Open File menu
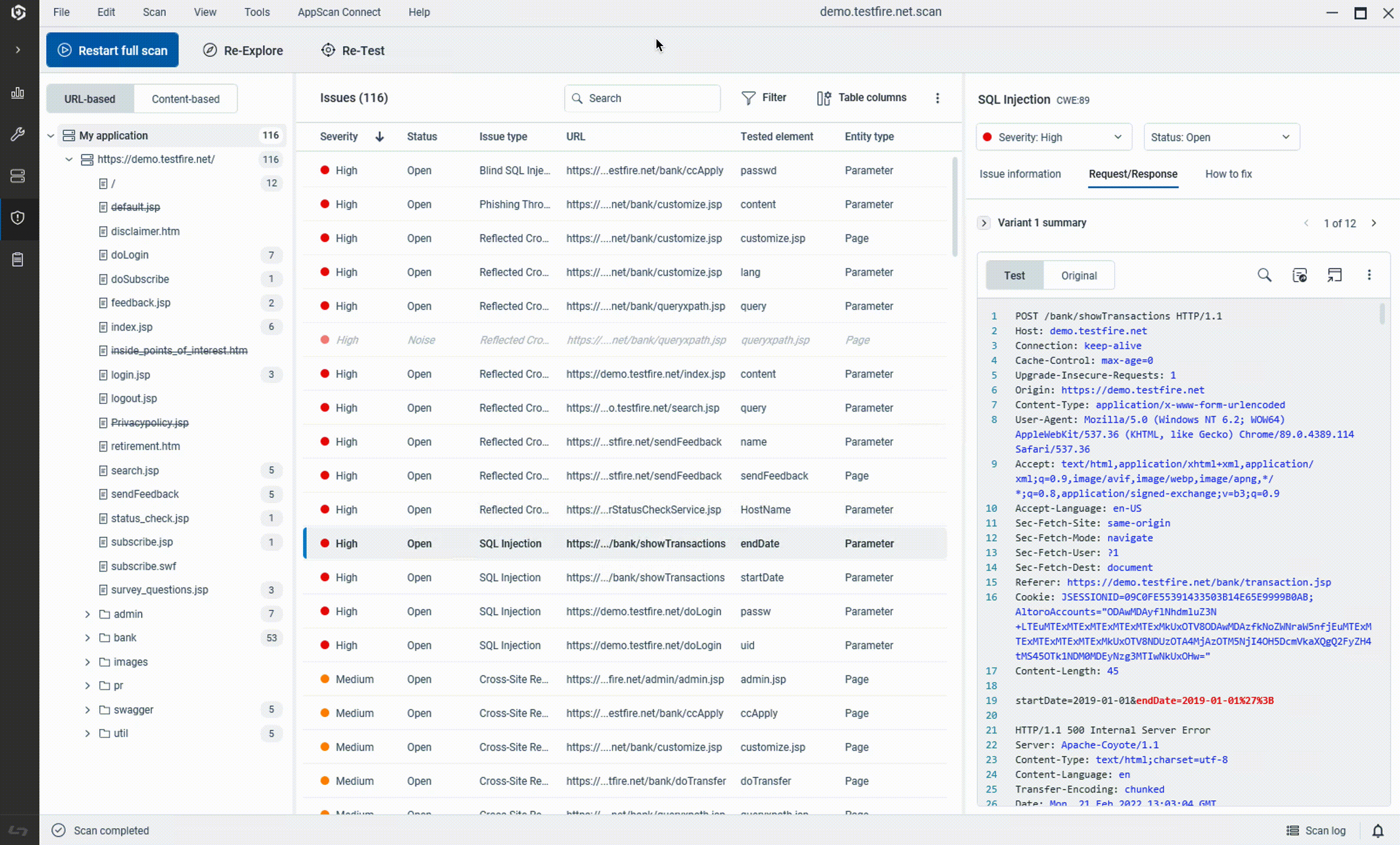Screen dimensions: 1400x845 61,12
